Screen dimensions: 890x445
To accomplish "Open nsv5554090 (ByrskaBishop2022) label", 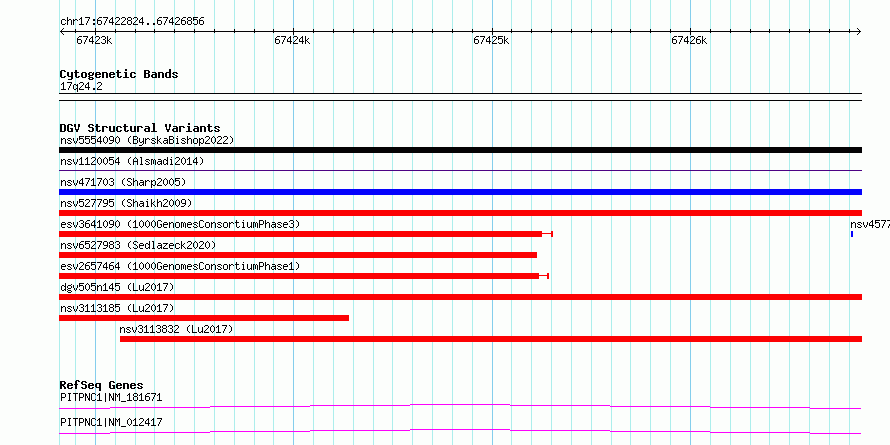I will tap(147, 140).
